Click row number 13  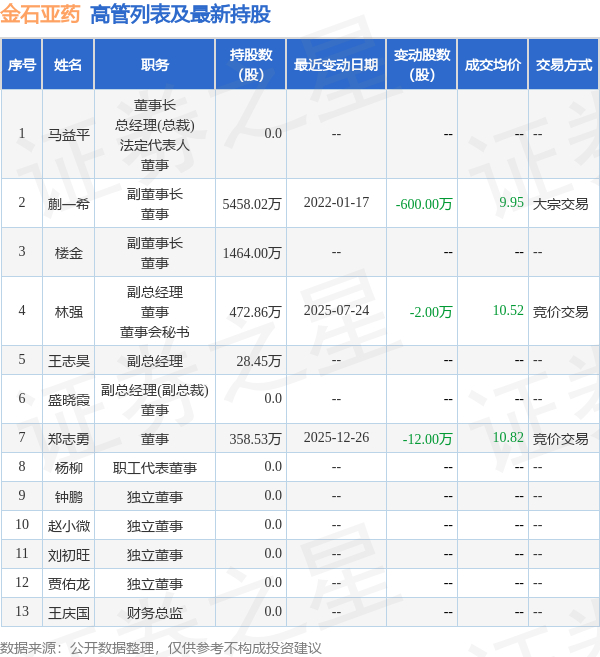point(22,611)
